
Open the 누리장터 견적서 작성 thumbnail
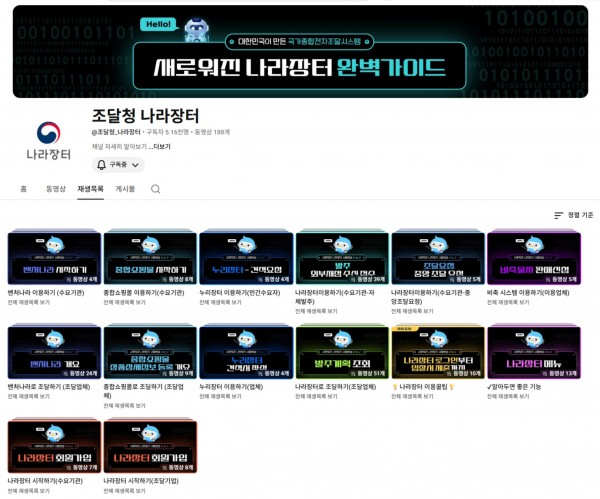(246, 352)
